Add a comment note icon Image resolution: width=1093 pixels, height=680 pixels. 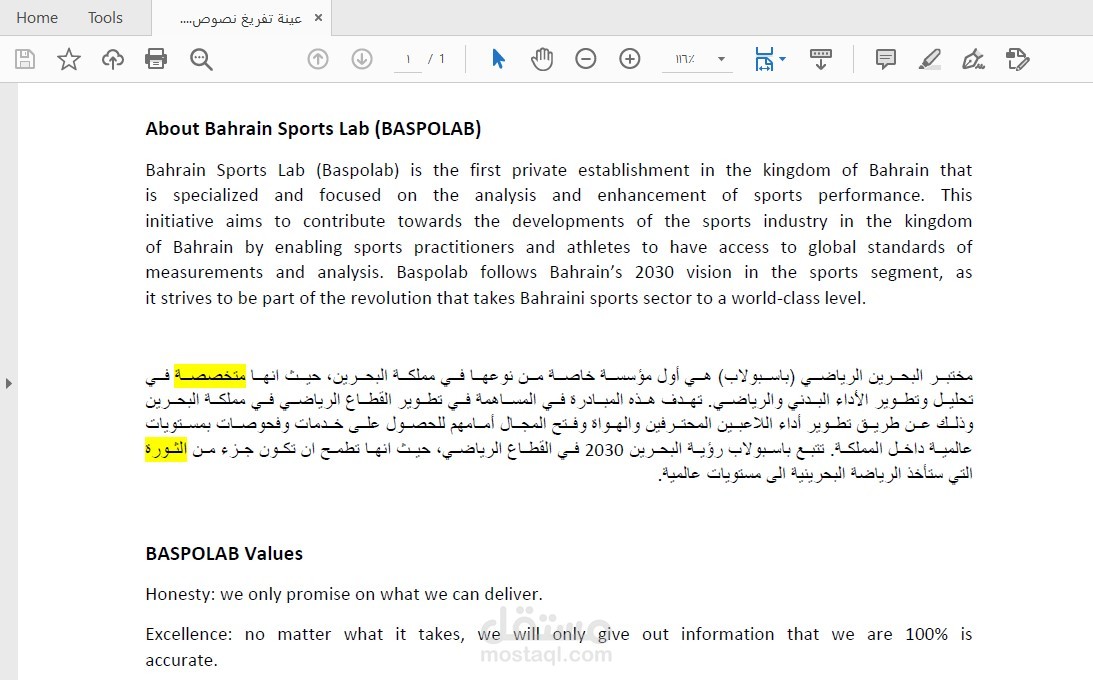pos(885,59)
